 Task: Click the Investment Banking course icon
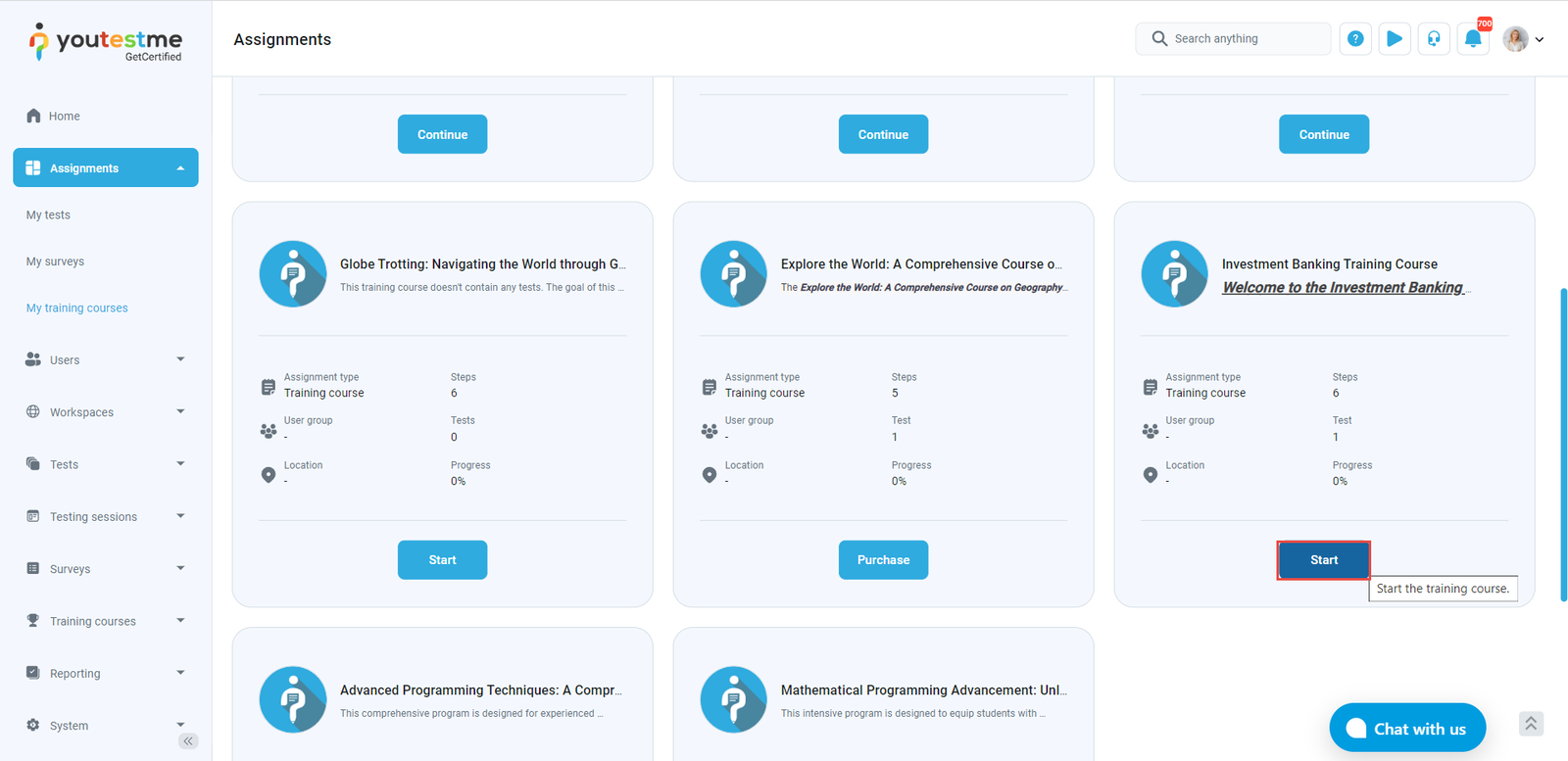pyautogui.click(x=1175, y=274)
